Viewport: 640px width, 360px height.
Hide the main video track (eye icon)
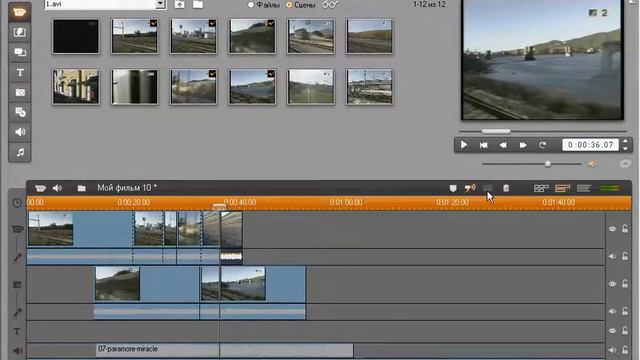(612, 229)
